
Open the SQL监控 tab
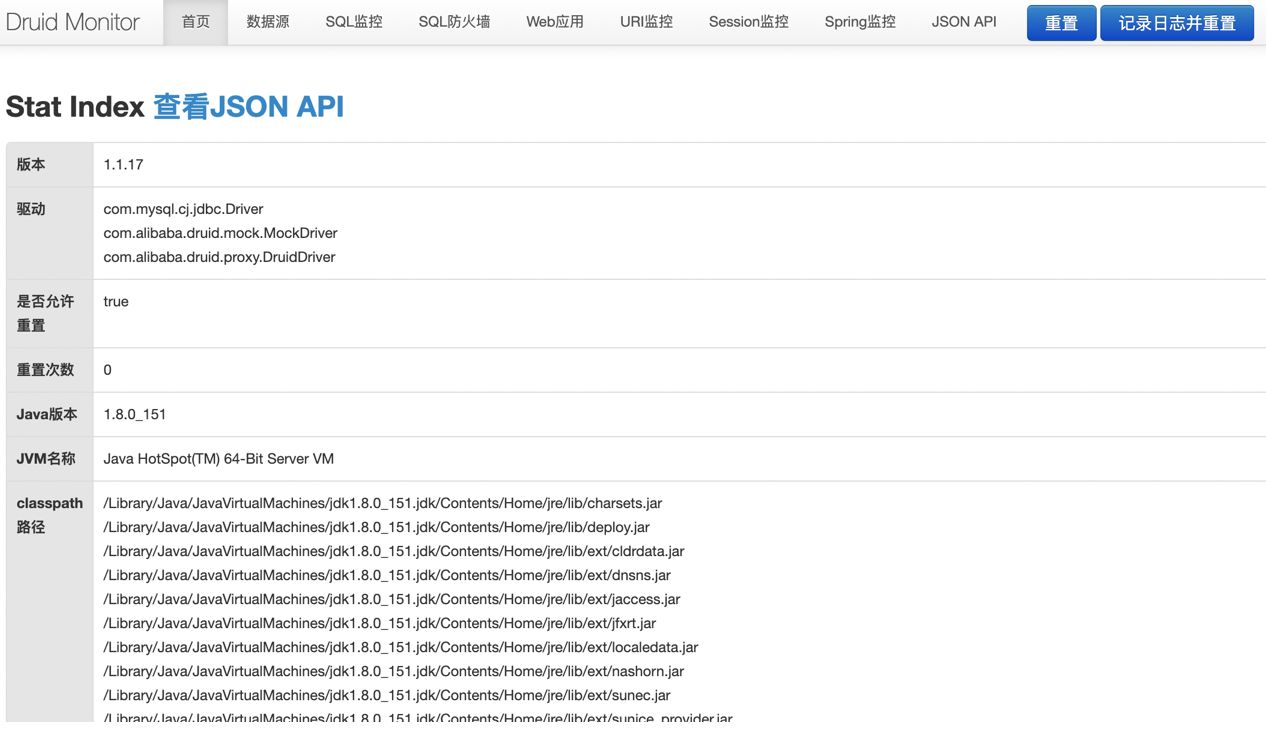coord(354,21)
